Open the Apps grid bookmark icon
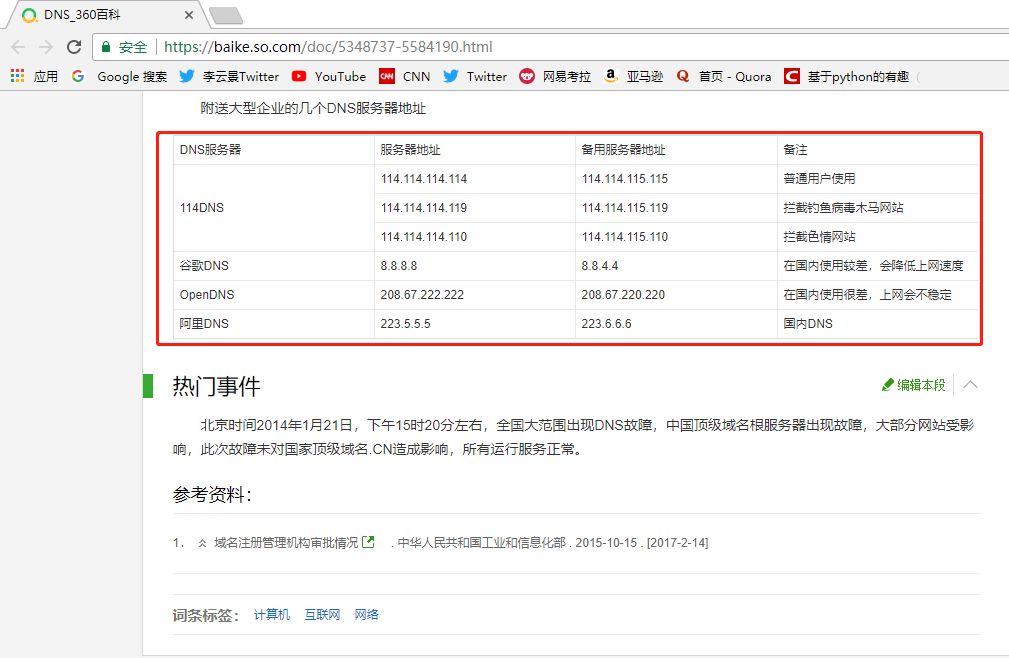 coord(17,76)
